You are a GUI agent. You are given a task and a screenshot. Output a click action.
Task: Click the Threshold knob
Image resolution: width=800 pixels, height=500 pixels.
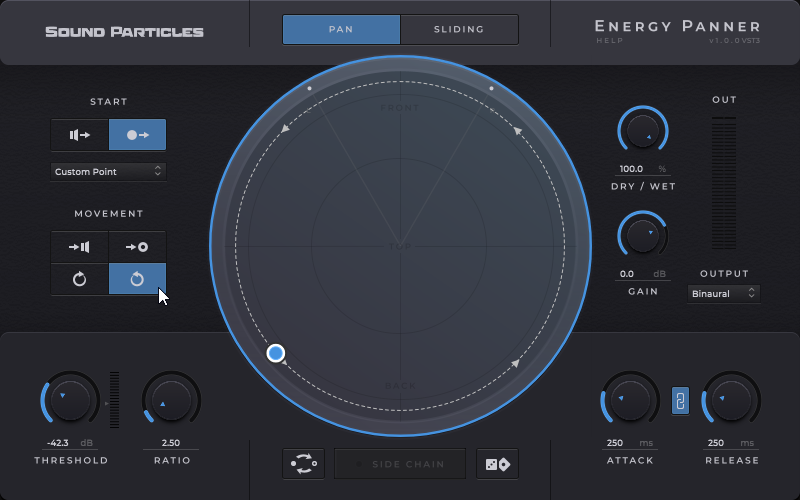[68, 400]
